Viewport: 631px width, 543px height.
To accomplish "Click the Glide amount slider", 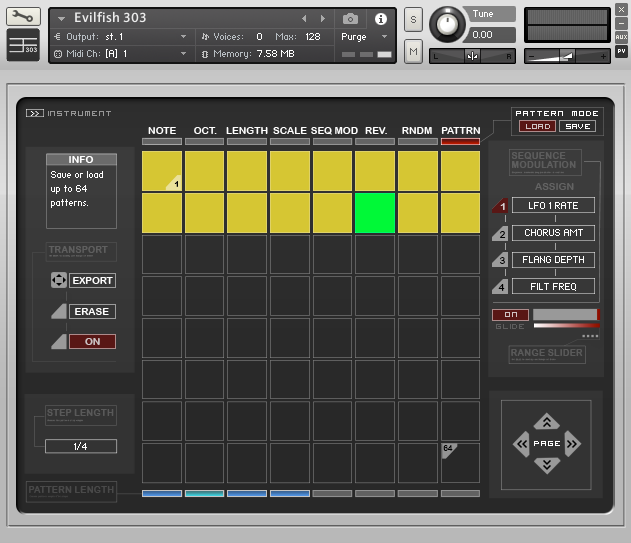I will pos(565,315).
